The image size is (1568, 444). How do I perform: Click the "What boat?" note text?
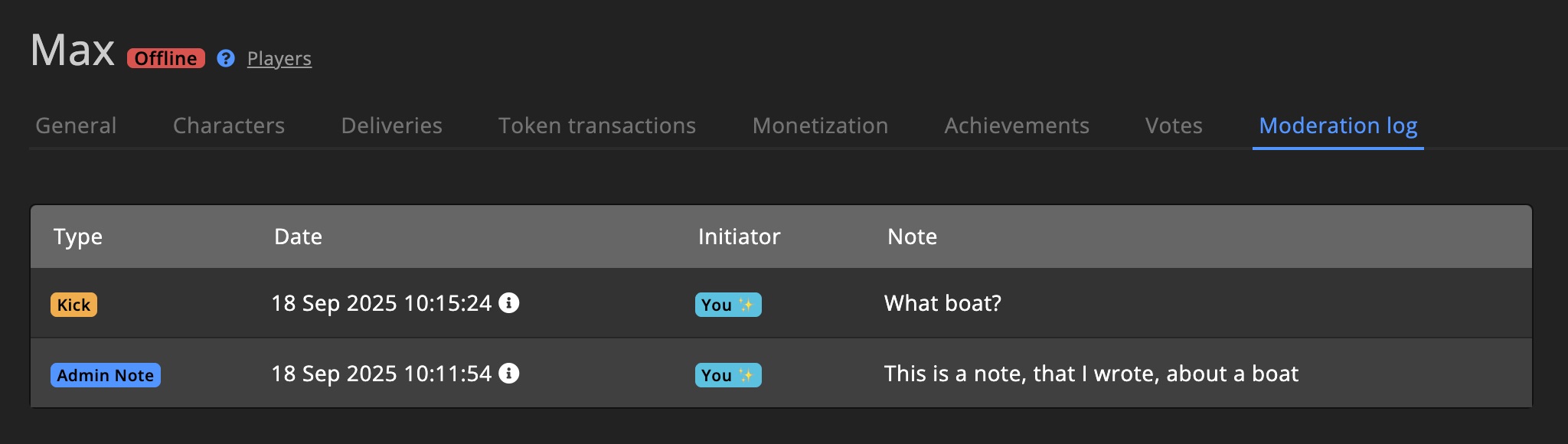tap(942, 303)
